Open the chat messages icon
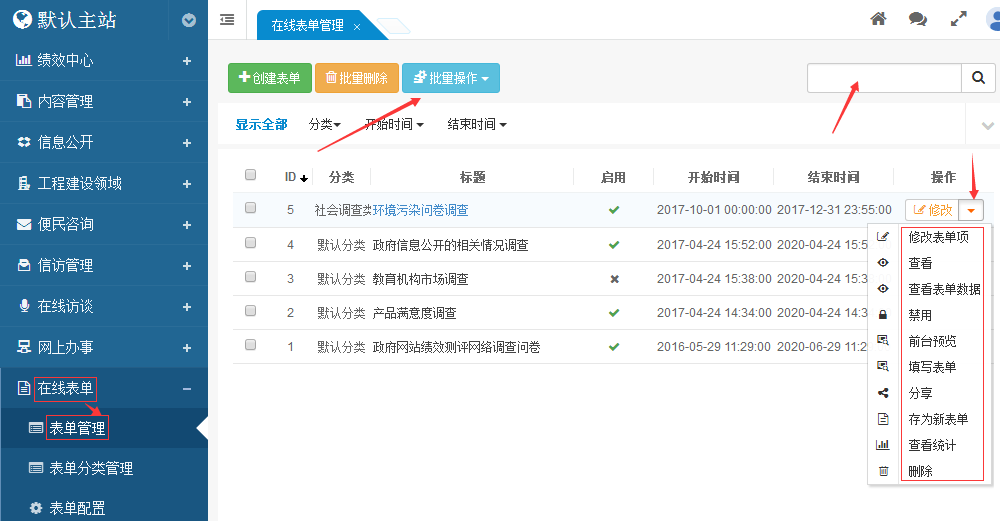Screen dimensions: 1000x521 pyautogui.click(x=917, y=19)
